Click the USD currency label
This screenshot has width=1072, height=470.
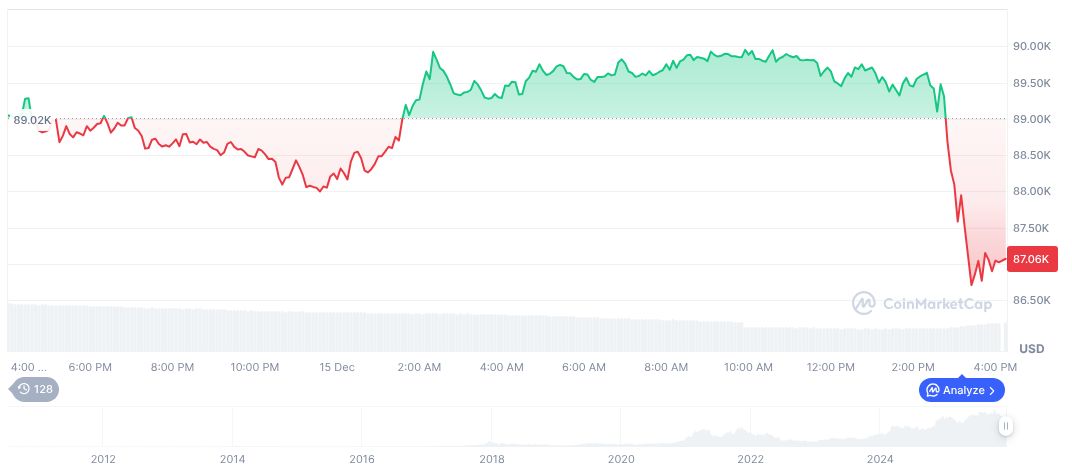(1031, 348)
